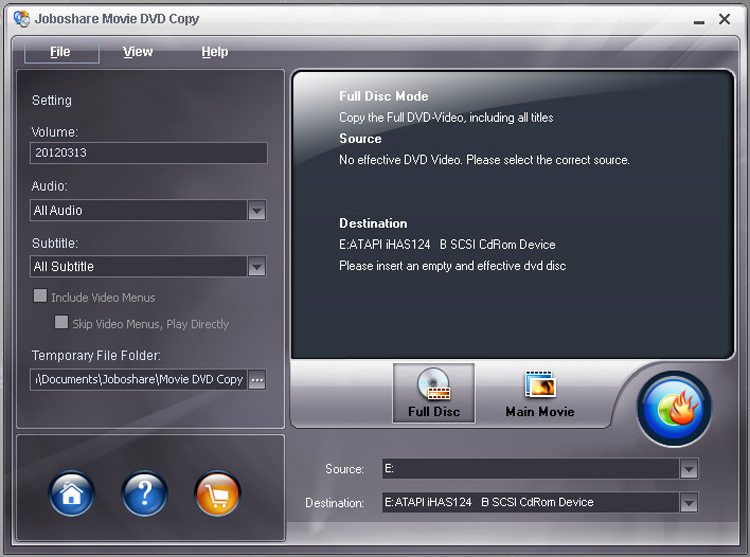The height and width of the screenshot is (557, 750).
Task: Click the Joboshare app icon in title bar
Action: 21,18
